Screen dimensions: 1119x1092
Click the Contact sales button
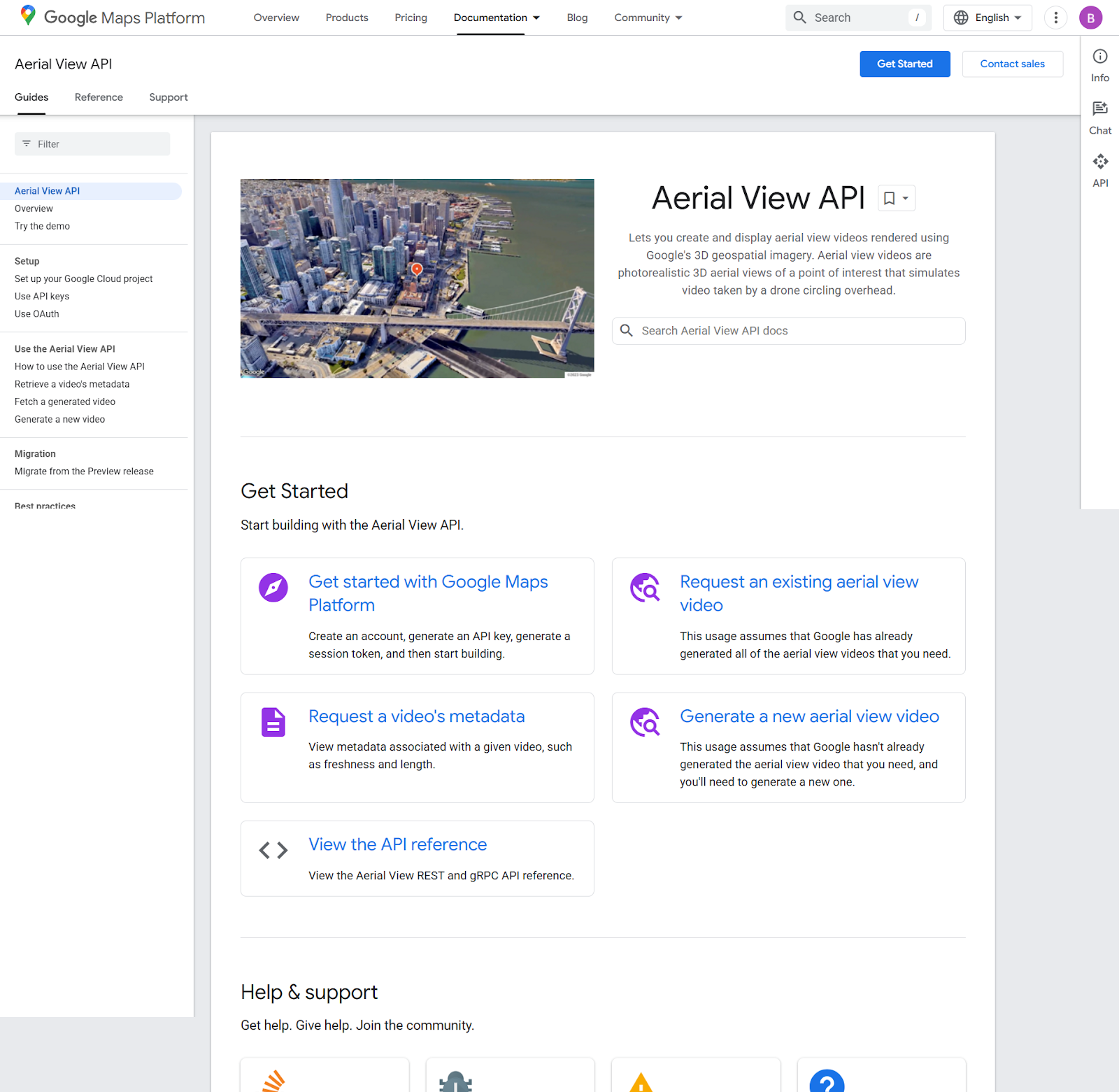tap(1012, 64)
